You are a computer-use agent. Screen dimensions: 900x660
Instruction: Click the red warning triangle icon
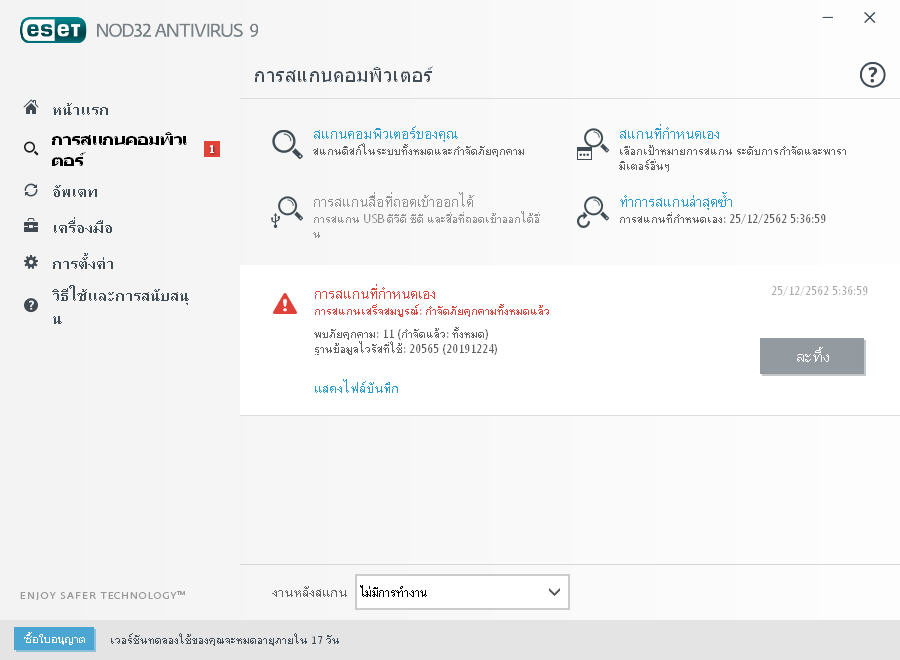click(x=285, y=304)
